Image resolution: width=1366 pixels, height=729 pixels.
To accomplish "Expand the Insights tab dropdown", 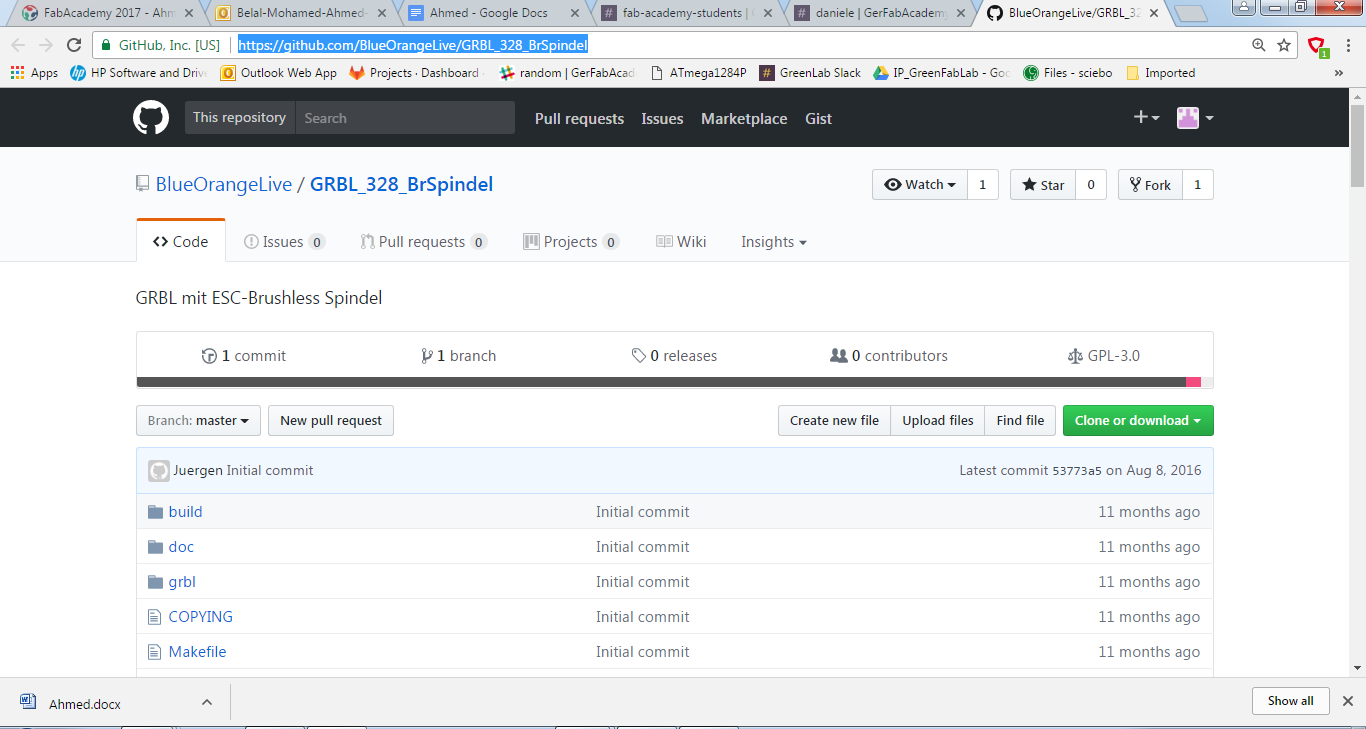I will 773,242.
